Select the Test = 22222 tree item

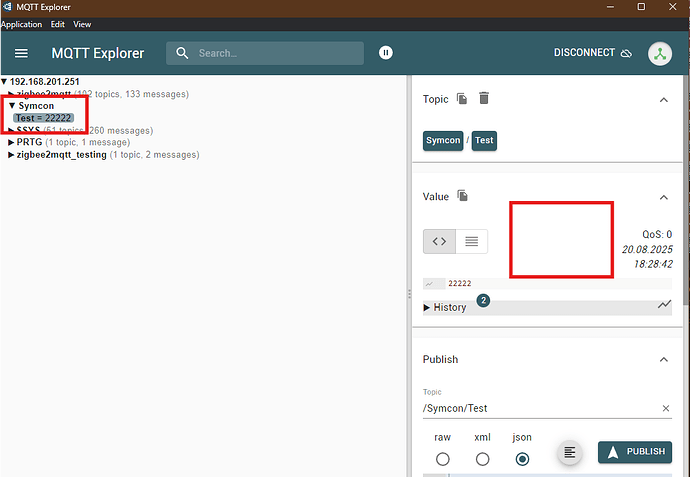(43, 118)
